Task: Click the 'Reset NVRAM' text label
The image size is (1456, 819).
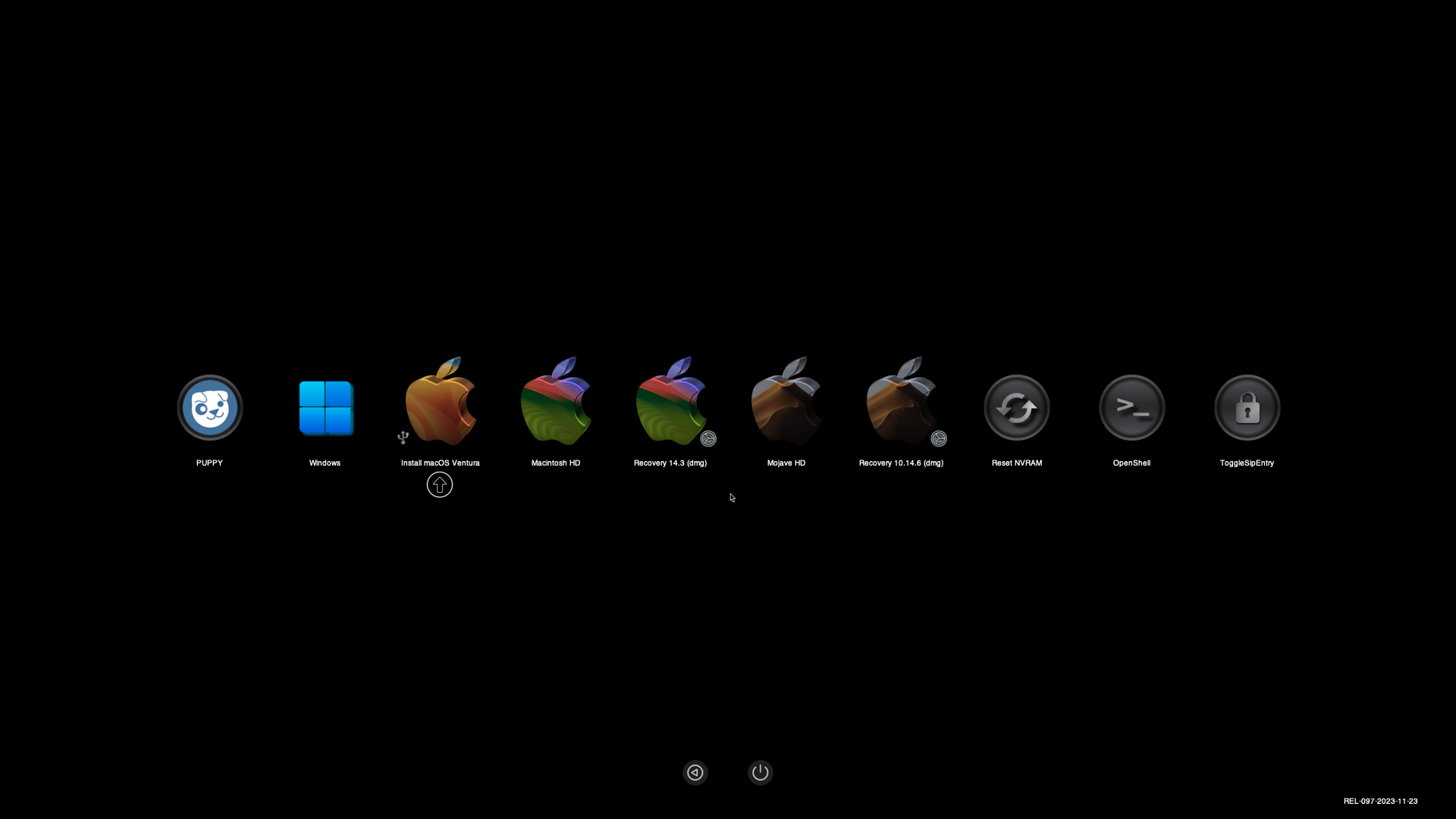Action: (x=1017, y=463)
